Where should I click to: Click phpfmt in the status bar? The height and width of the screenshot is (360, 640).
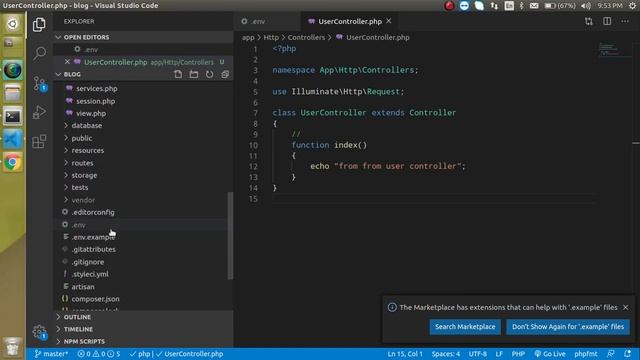pyautogui.click(x=586, y=354)
